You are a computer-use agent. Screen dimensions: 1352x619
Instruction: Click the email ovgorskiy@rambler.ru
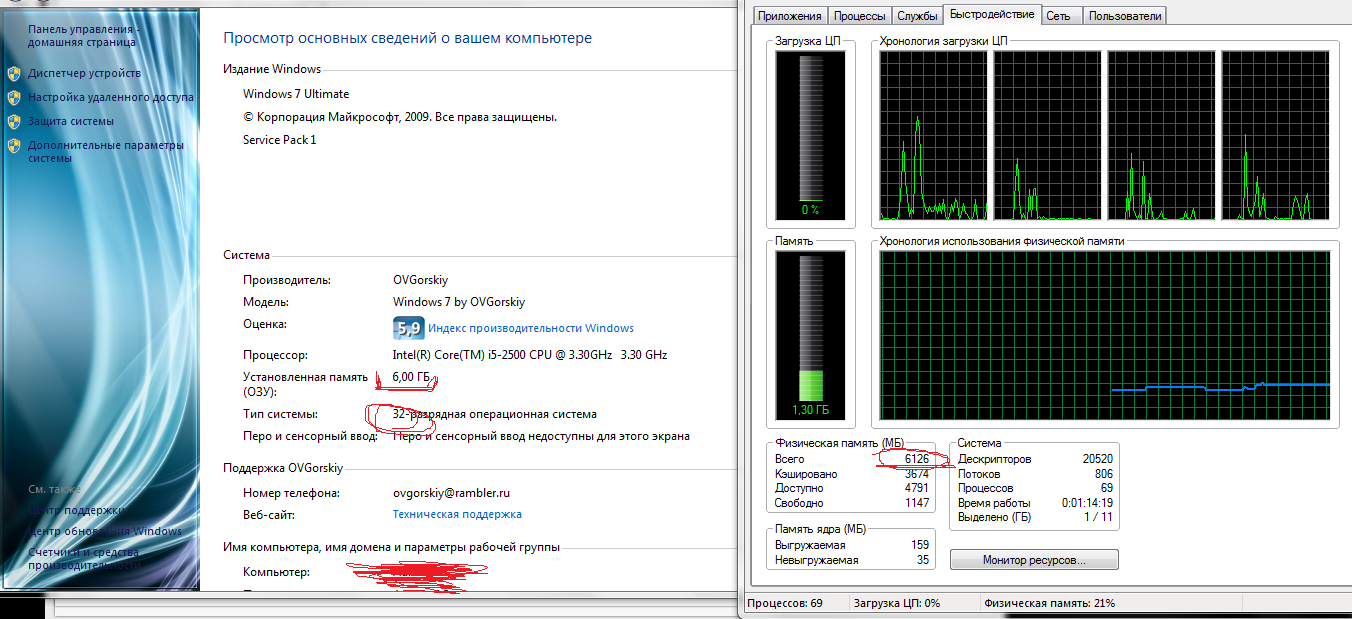point(452,493)
